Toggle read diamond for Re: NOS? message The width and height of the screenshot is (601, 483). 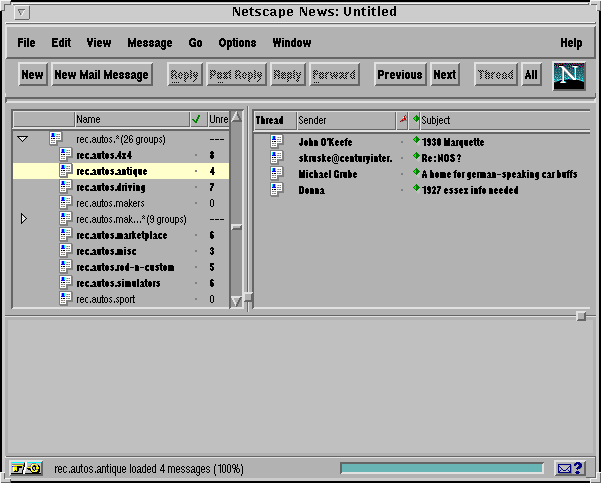(416, 156)
